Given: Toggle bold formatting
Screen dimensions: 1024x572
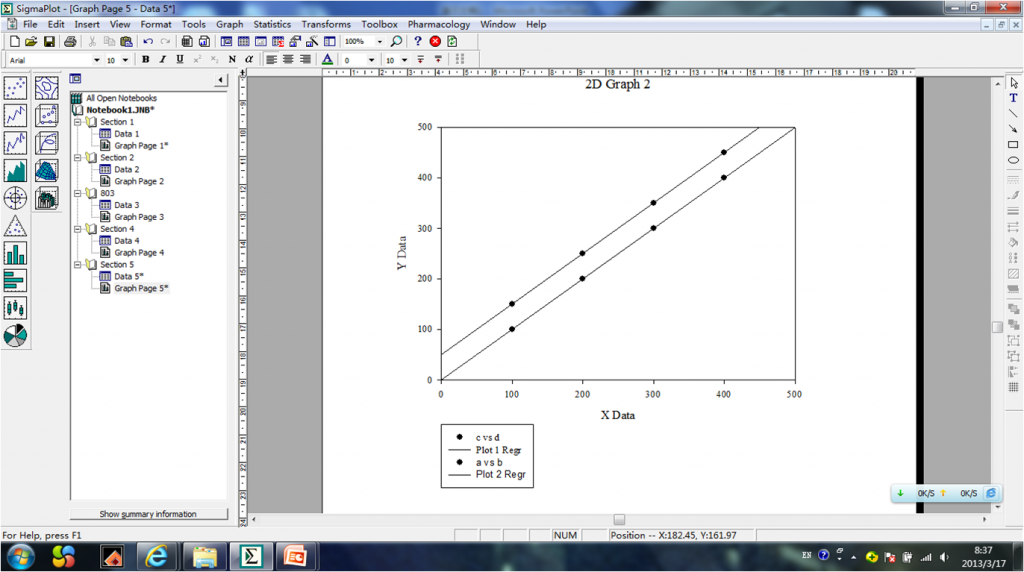Looking at the screenshot, I should 146,59.
